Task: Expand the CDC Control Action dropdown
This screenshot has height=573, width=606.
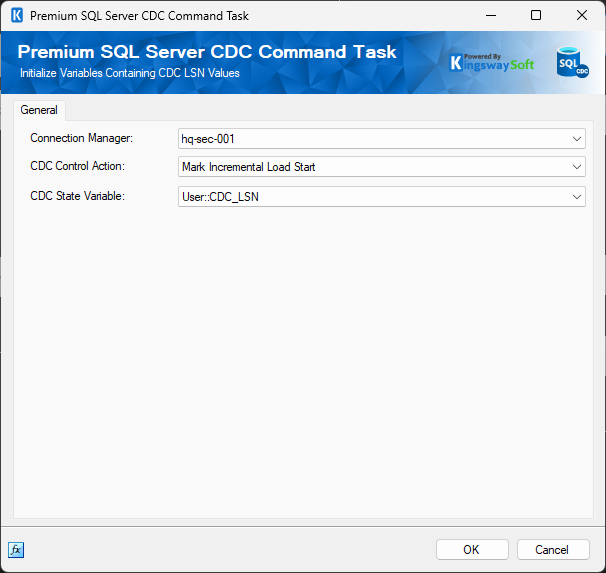Action: click(381, 167)
